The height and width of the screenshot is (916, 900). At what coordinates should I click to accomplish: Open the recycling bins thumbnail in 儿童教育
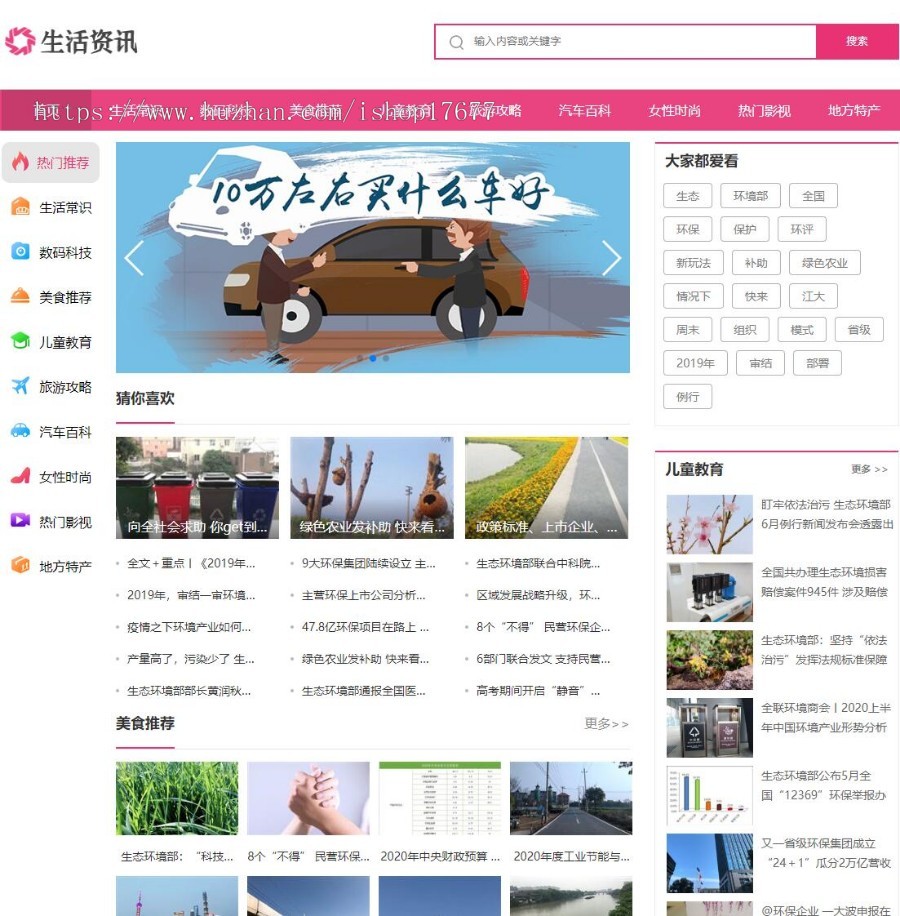pyautogui.click(x=710, y=727)
